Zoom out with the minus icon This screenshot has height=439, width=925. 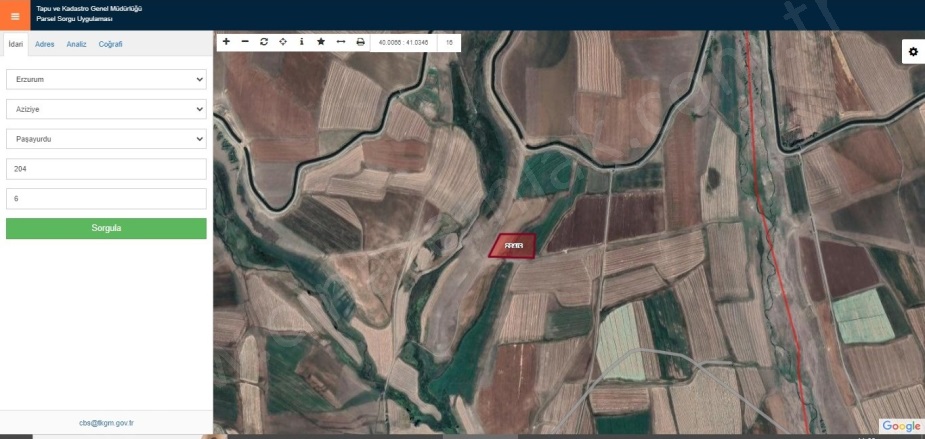coord(245,42)
